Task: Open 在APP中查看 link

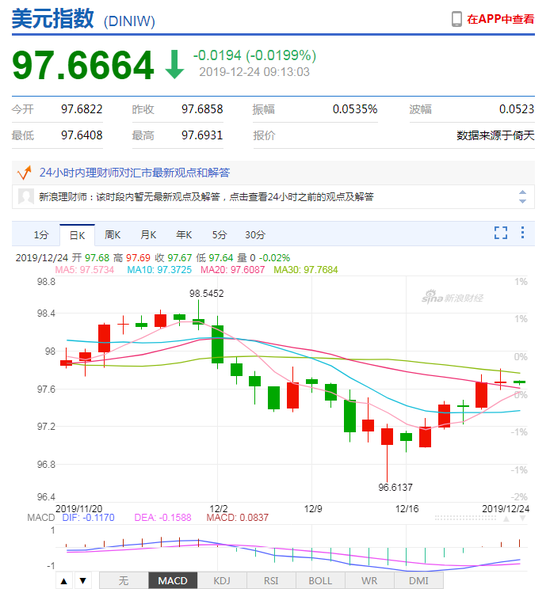Action: [x=500, y=19]
